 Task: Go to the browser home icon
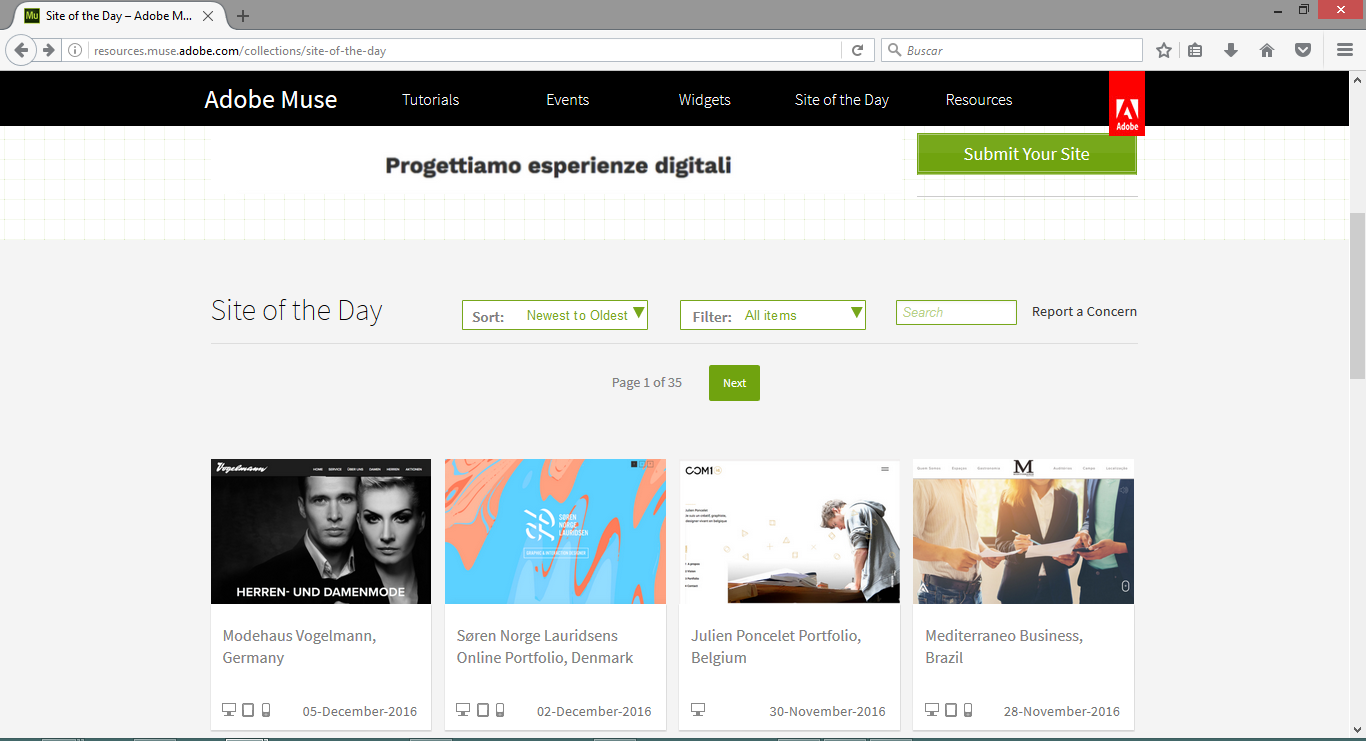tap(1267, 50)
